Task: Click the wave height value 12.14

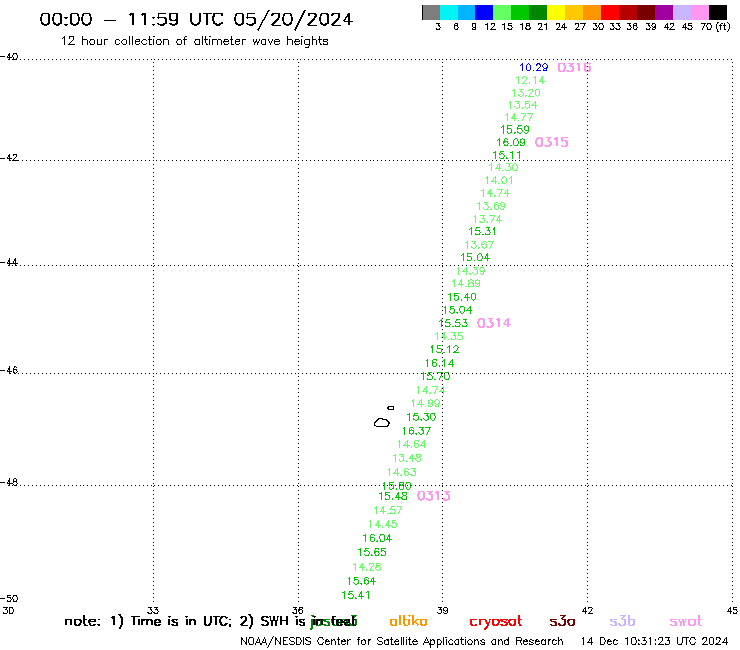Action: point(530,80)
